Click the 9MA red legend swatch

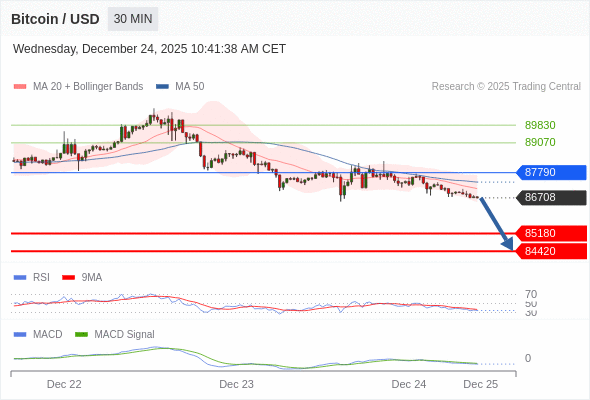pos(68,278)
